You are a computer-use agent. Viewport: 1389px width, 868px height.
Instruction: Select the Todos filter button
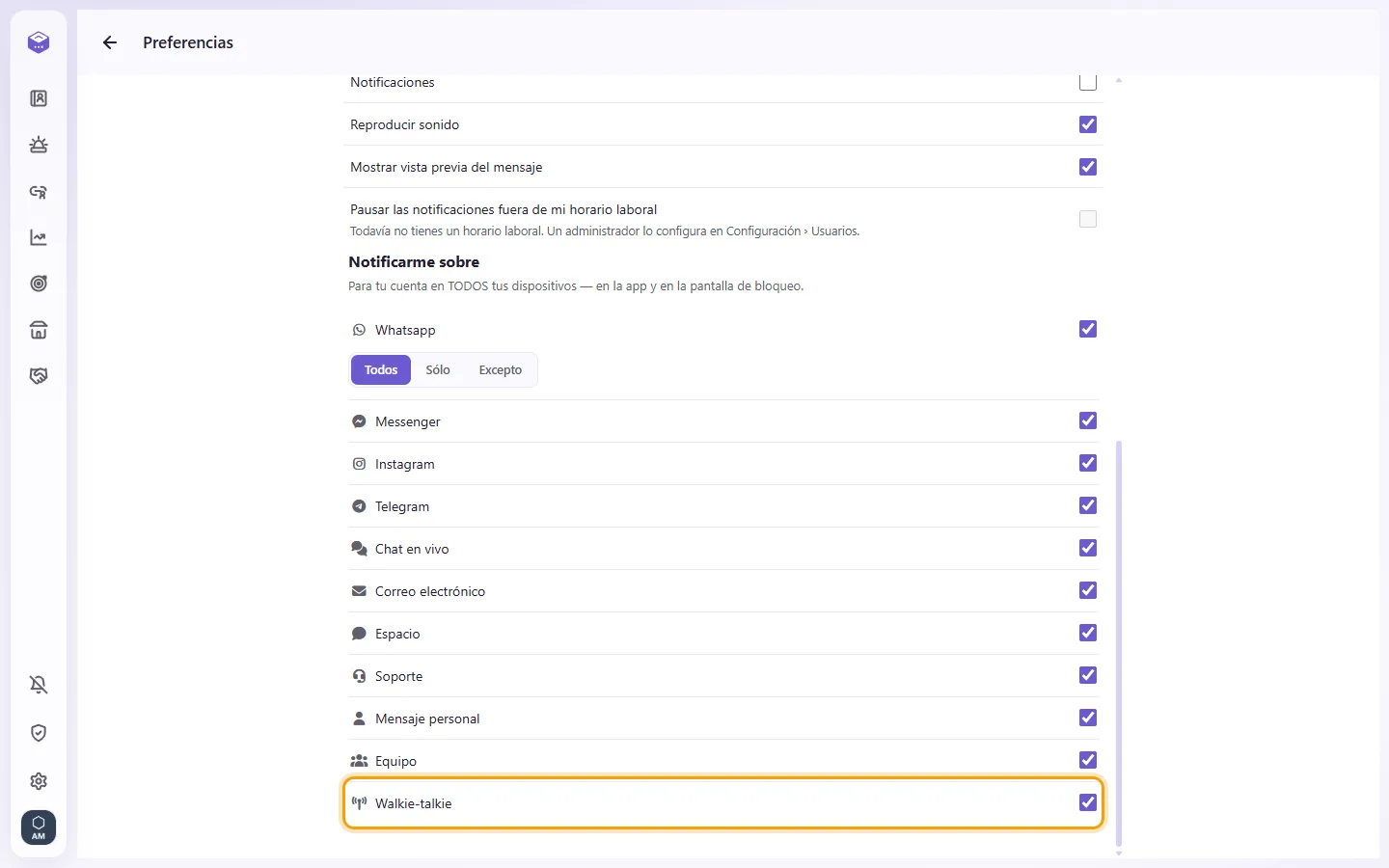point(381,370)
